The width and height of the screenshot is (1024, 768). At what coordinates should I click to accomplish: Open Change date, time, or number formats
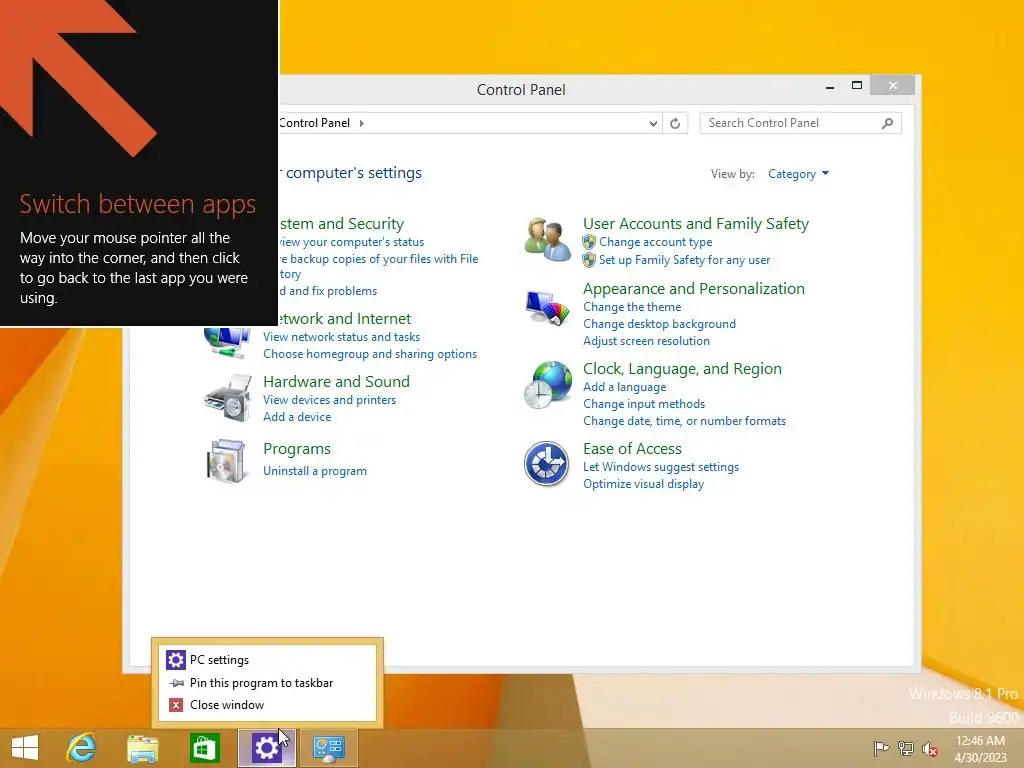tap(684, 421)
